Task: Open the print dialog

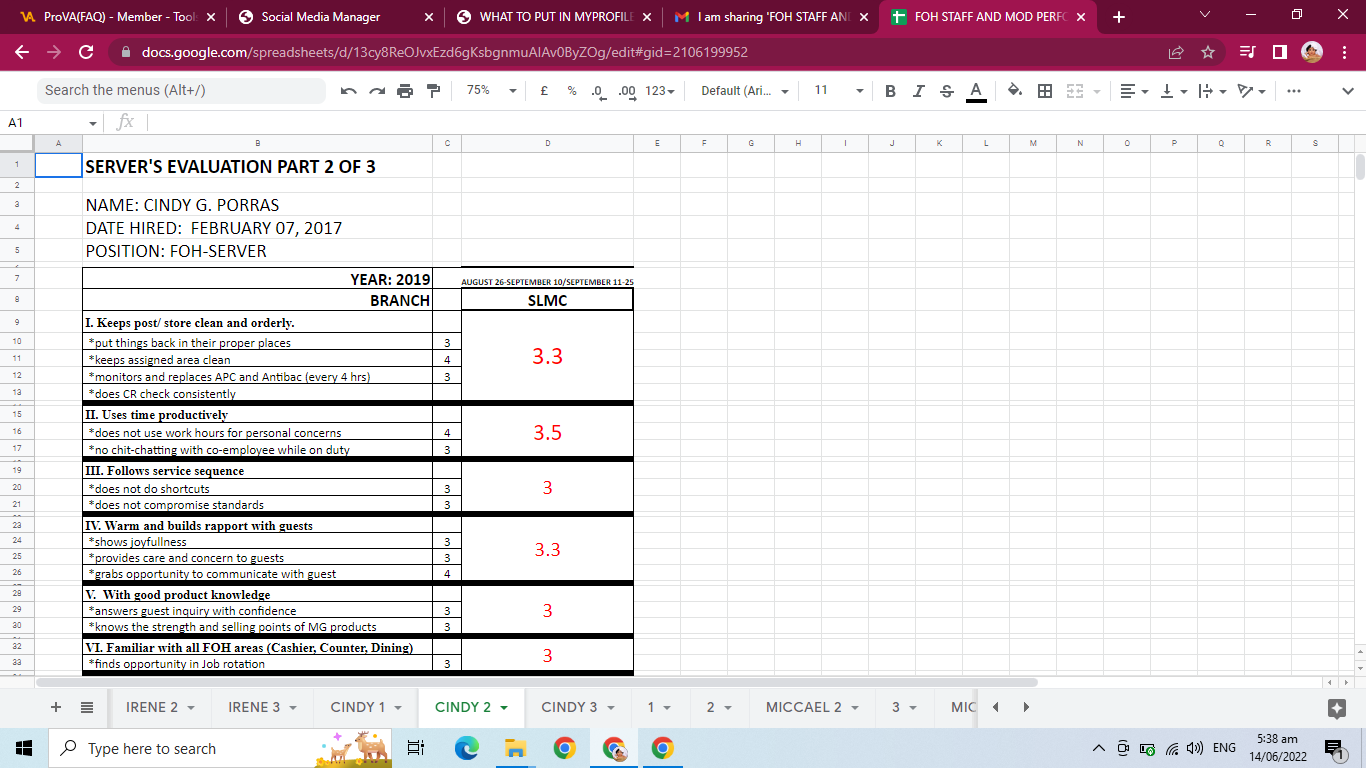Action: point(405,90)
